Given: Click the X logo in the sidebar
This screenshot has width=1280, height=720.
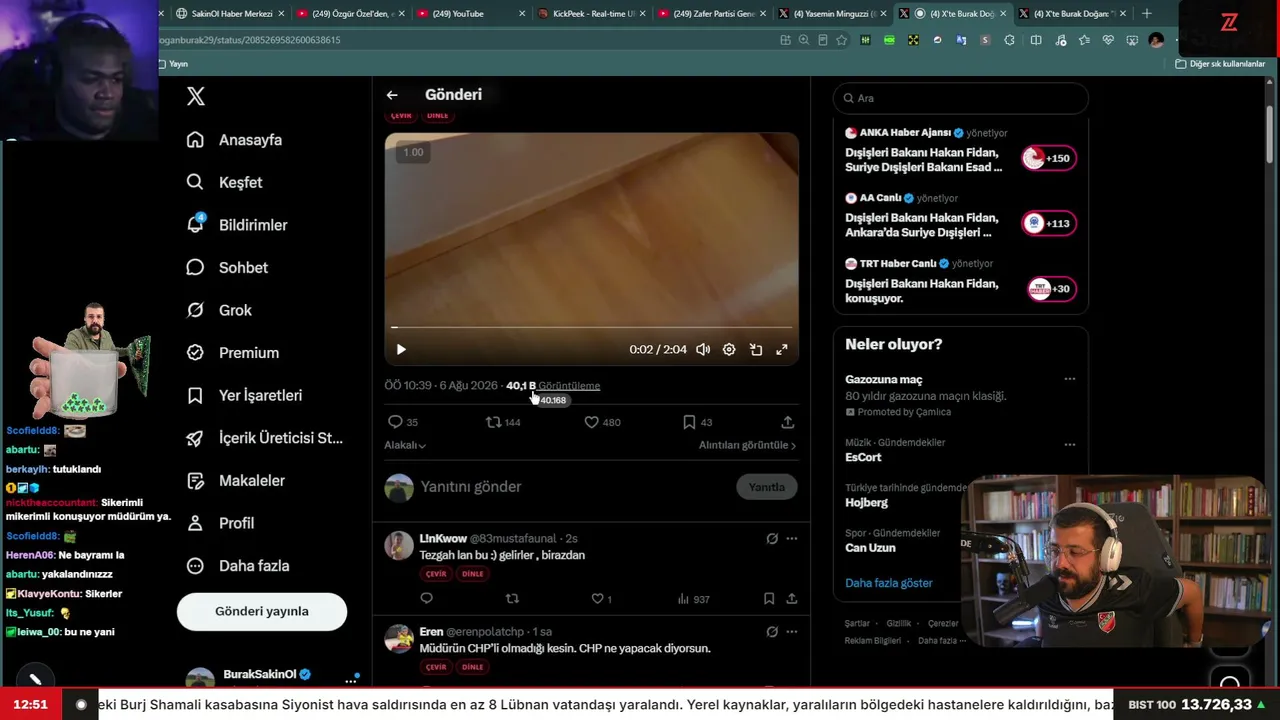Looking at the screenshot, I should [196, 96].
